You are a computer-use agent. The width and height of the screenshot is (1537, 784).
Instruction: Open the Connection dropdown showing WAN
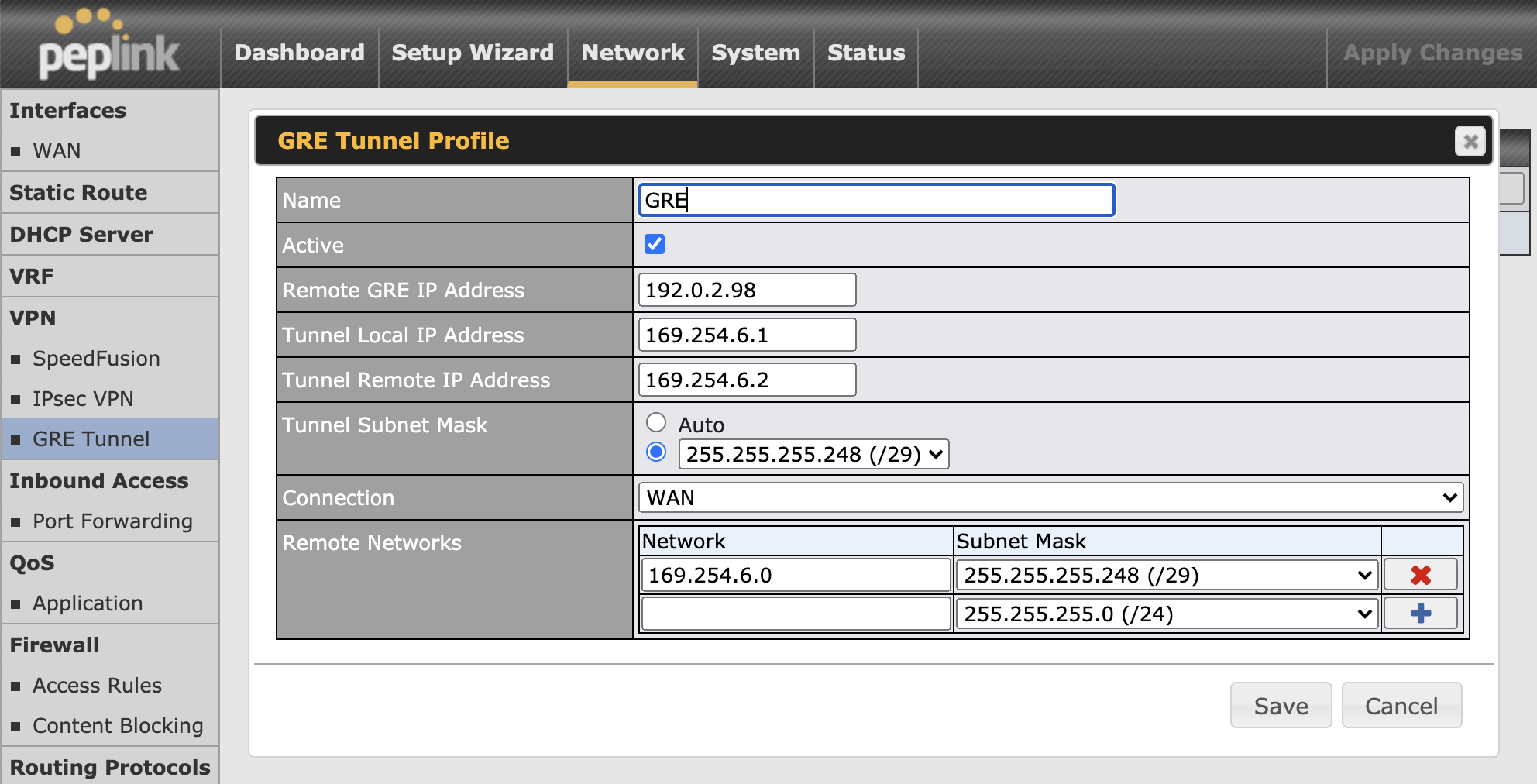click(x=1050, y=497)
